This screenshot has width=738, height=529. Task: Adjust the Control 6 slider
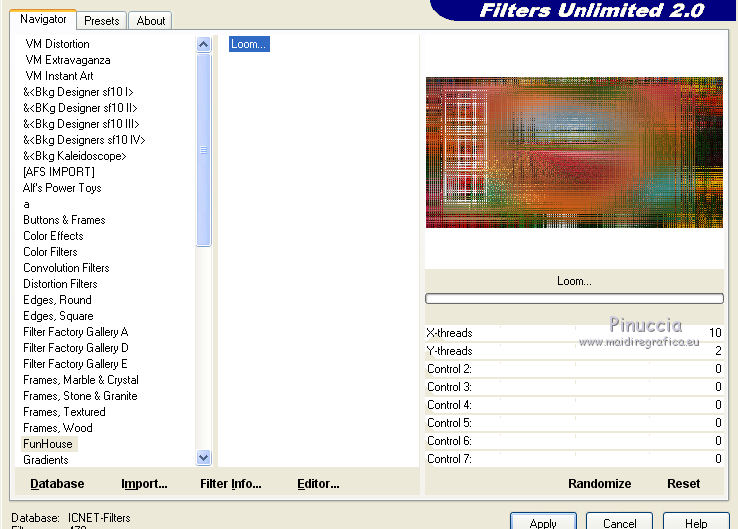[574, 441]
